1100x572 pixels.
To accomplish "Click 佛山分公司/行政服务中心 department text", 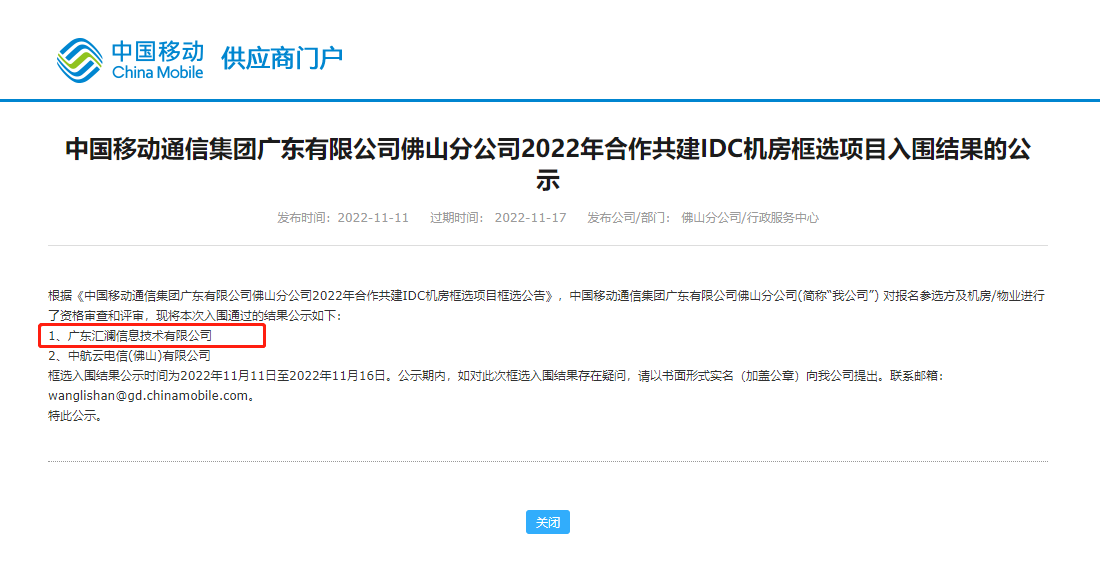I will pos(750,218).
